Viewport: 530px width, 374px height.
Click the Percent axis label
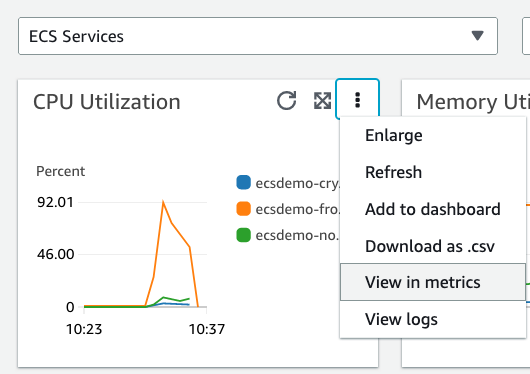(61, 171)
